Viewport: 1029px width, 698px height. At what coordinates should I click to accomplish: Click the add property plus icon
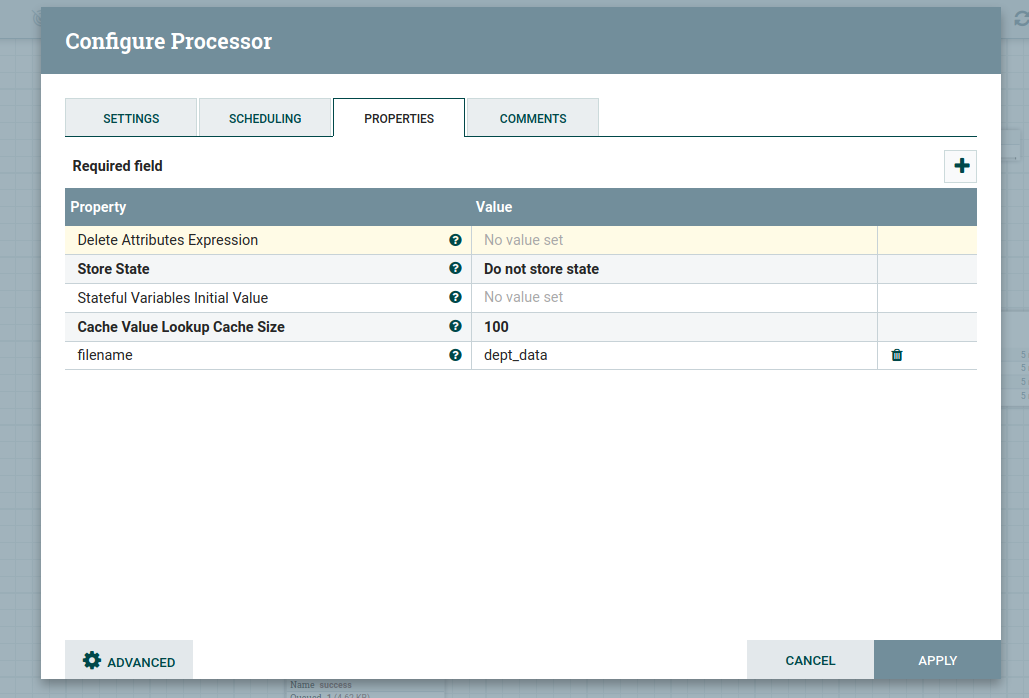coord(961,166)
